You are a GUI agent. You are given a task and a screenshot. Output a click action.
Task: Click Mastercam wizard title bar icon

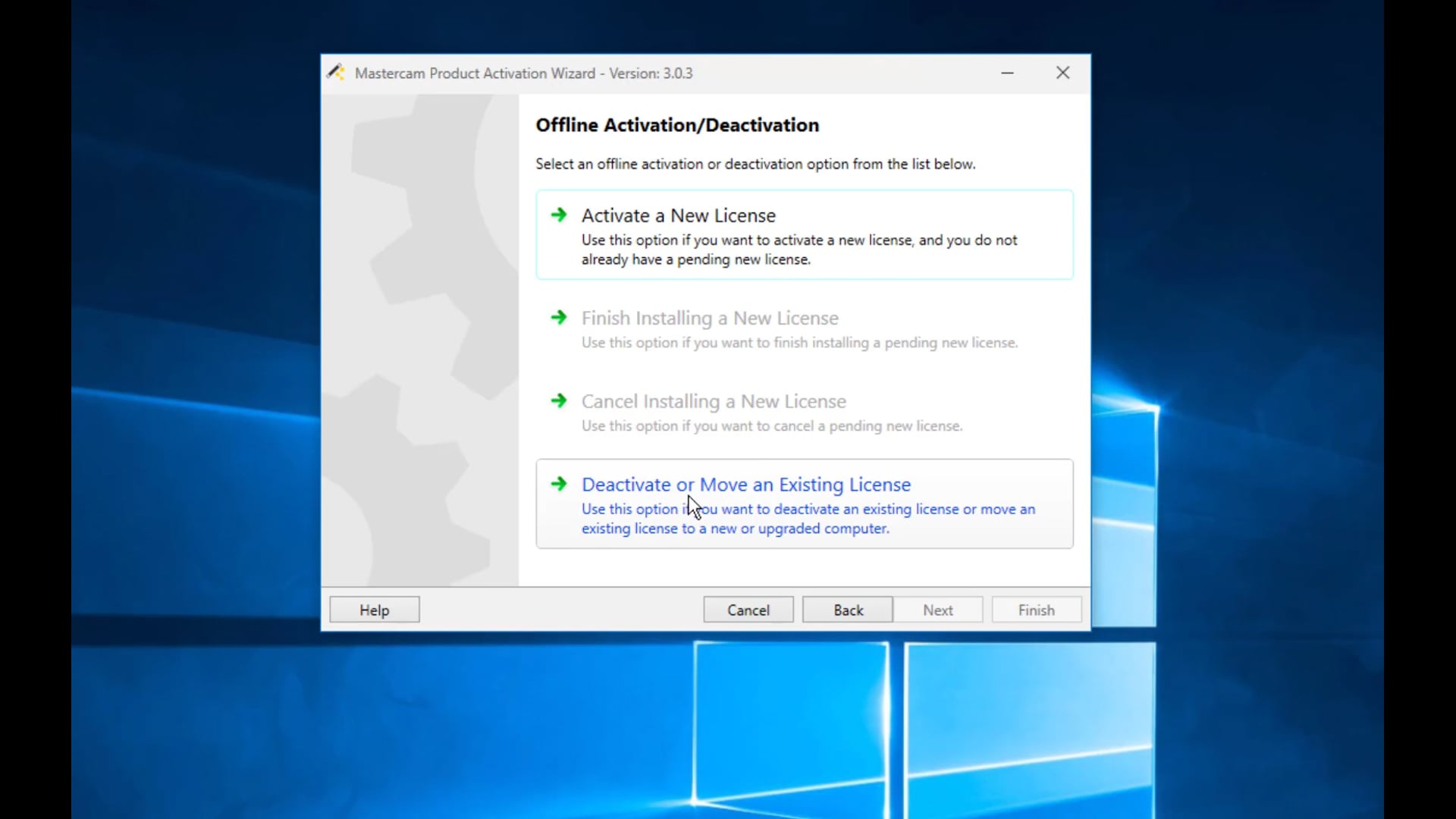(336, 73)
